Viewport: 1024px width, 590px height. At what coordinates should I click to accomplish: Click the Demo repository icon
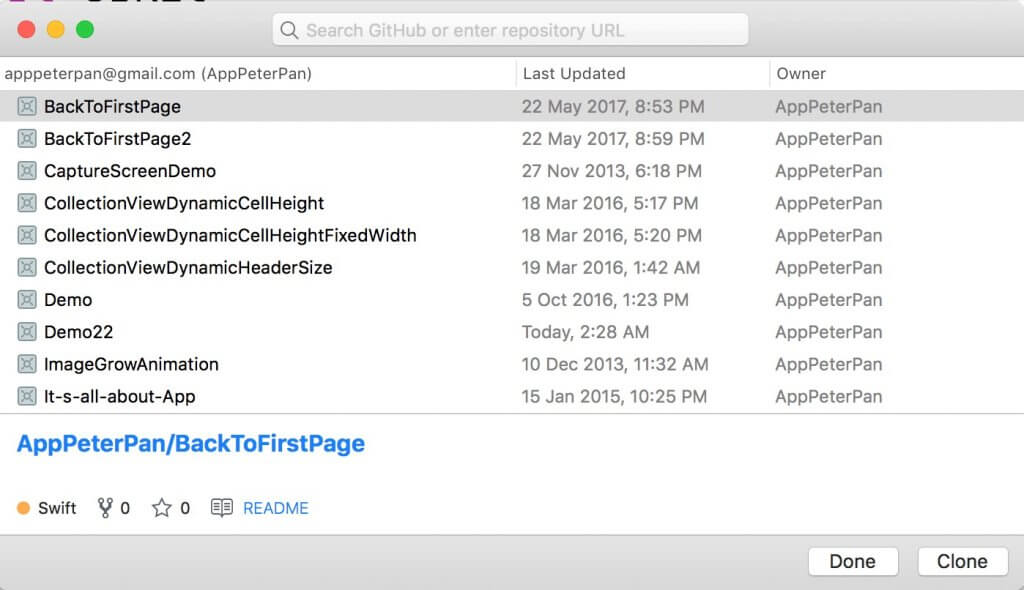click(x=27, y=299)
